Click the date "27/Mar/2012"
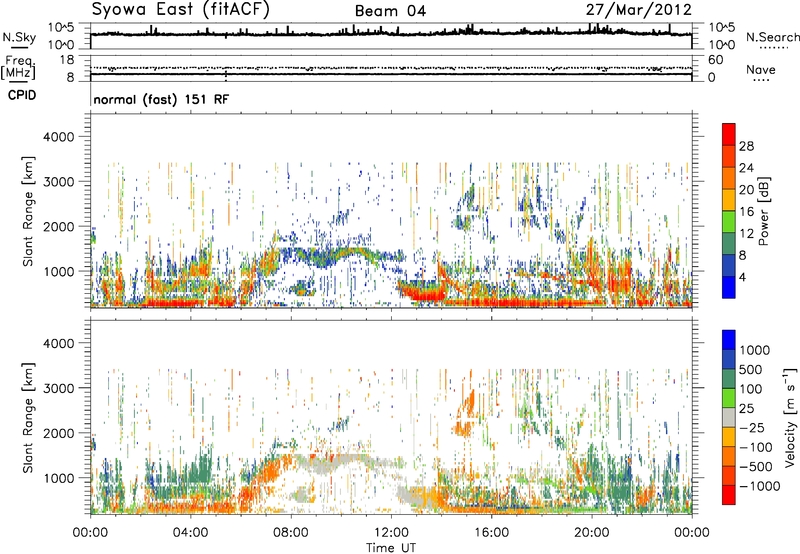Screen dimensions: 800x554 tap(638, 10)
